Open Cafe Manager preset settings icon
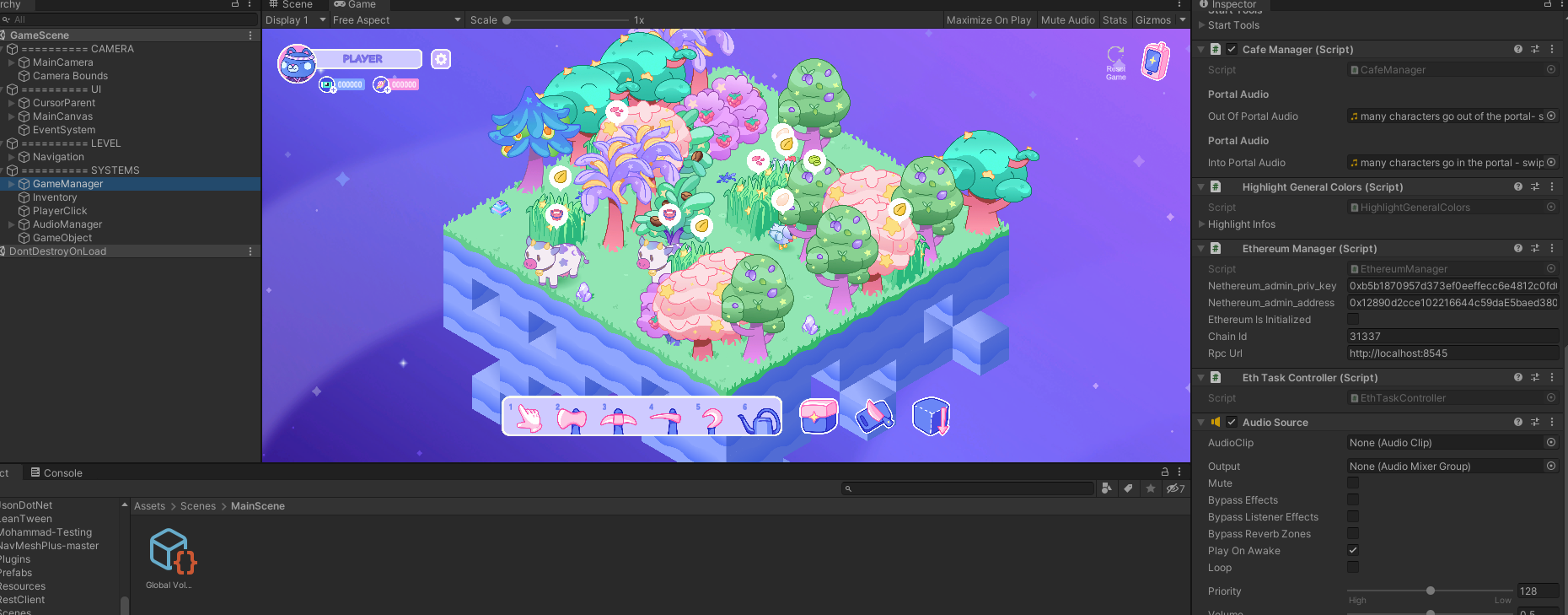Image resolution: width=1568 pixels, height=615 pixels. tap(1535, 50)
